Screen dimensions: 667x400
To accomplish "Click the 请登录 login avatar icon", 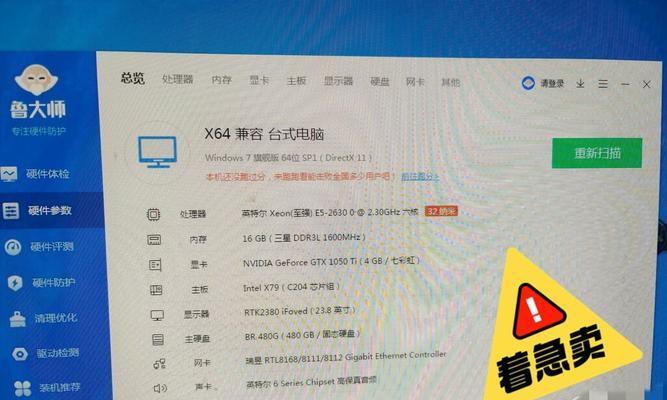I will pos(528,83).
